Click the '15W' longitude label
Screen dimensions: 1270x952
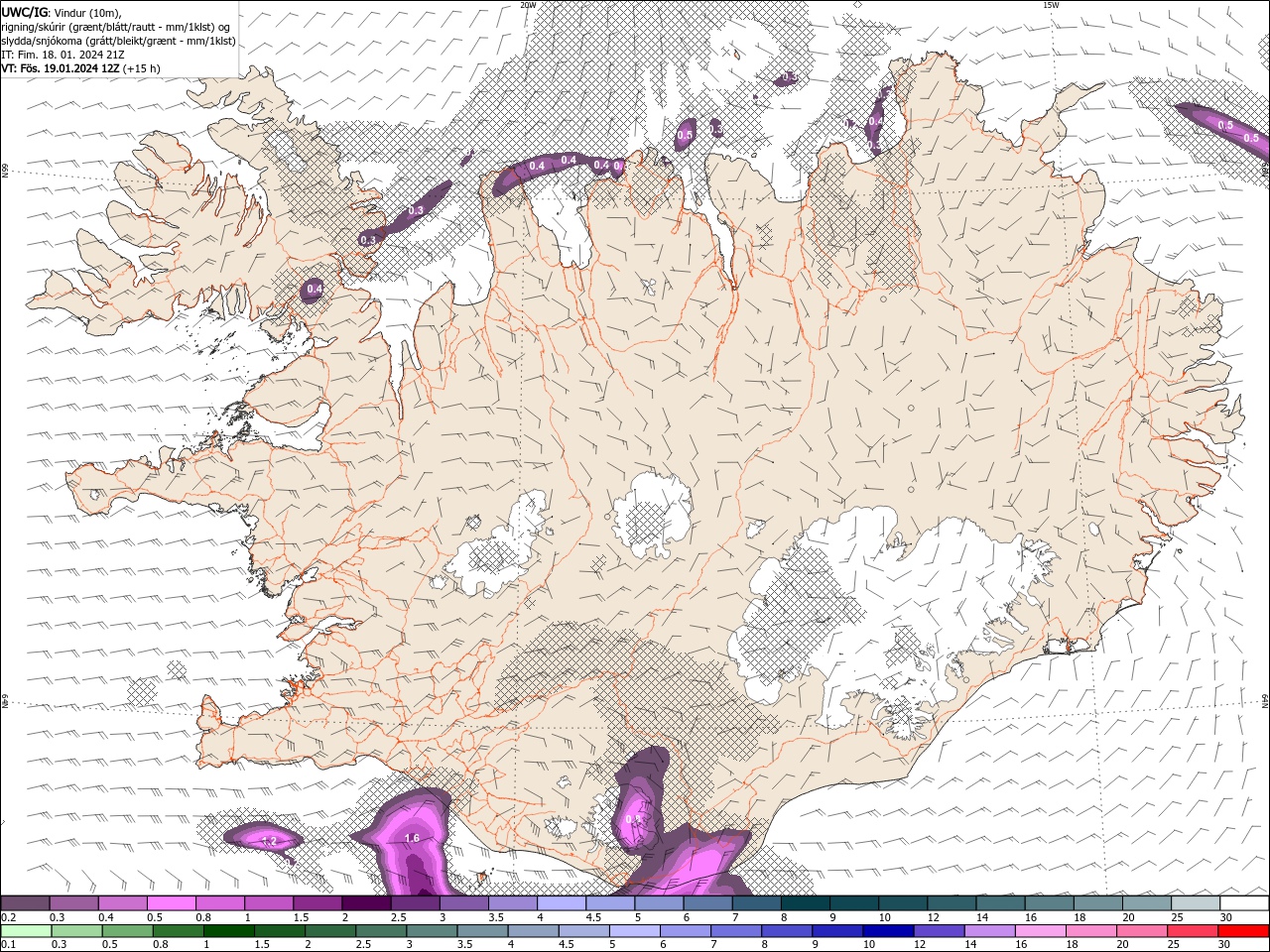click(1051, 5)
